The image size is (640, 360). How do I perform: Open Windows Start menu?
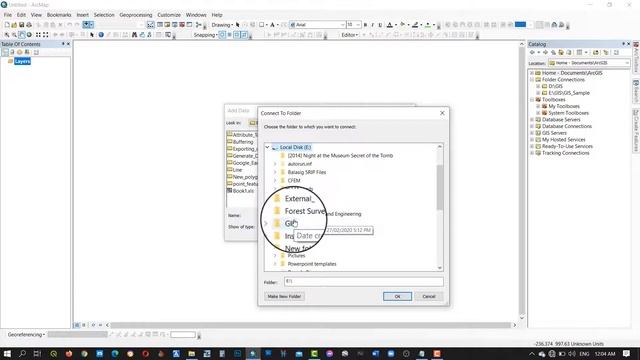point(7,353)
